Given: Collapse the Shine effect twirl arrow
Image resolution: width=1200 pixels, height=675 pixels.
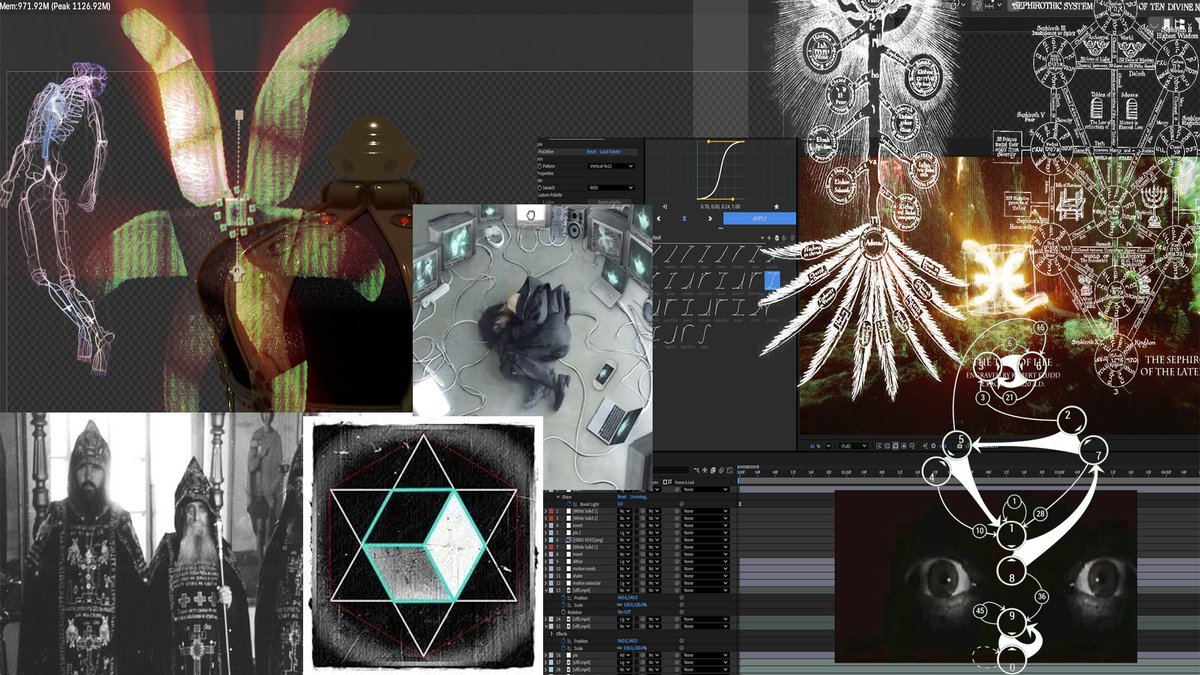Looking at the screenshot, I should 558,497.
